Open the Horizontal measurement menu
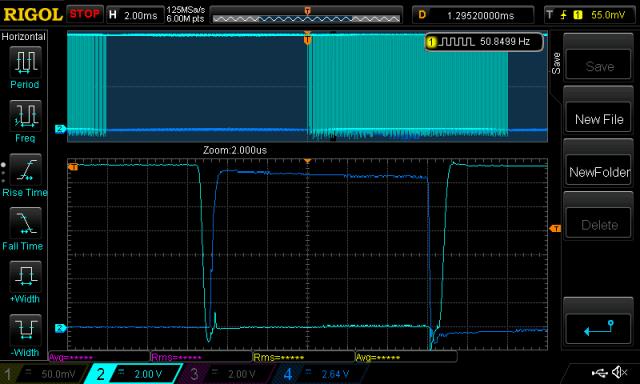640x384 pixels. [x=24, y=37]
